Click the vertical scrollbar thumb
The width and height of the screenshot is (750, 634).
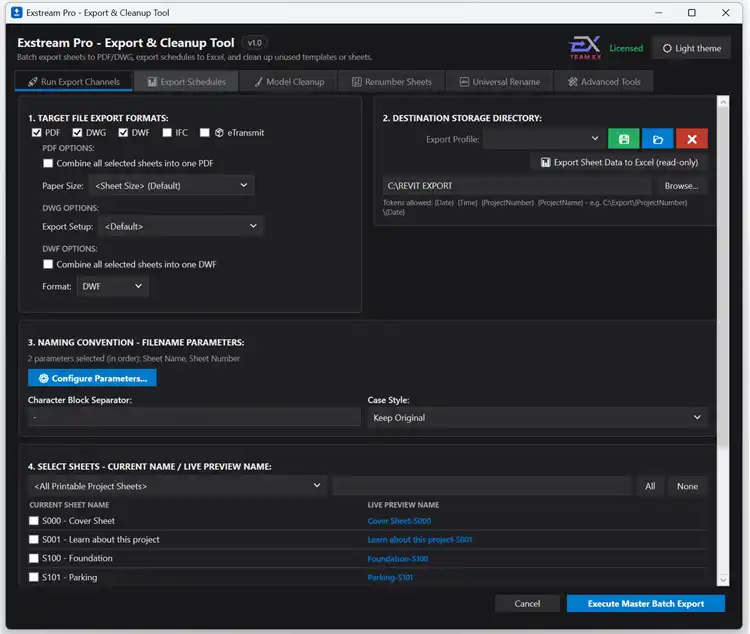(723, 277)
